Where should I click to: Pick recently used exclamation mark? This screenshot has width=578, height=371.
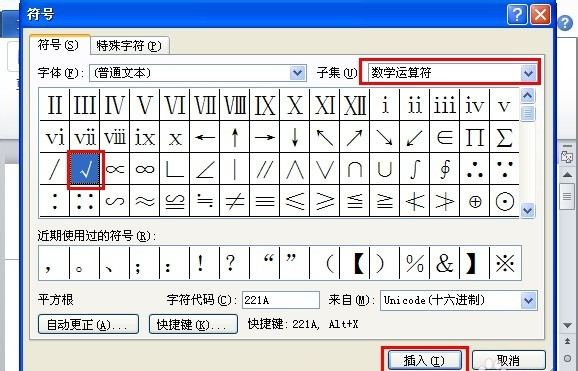pos(205,263)
